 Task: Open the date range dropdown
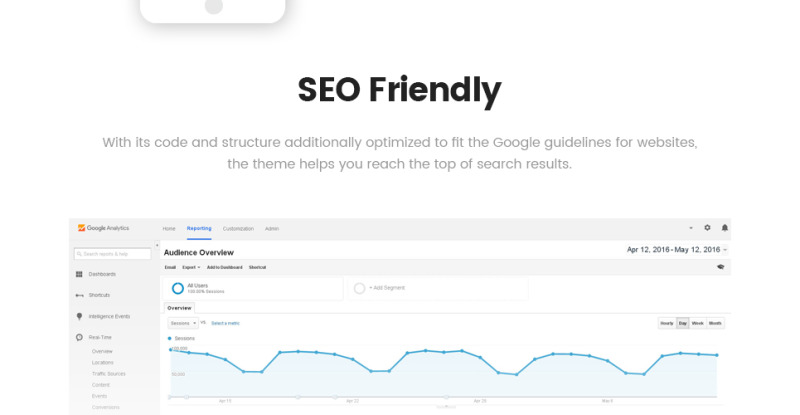[x=677, y=250]
